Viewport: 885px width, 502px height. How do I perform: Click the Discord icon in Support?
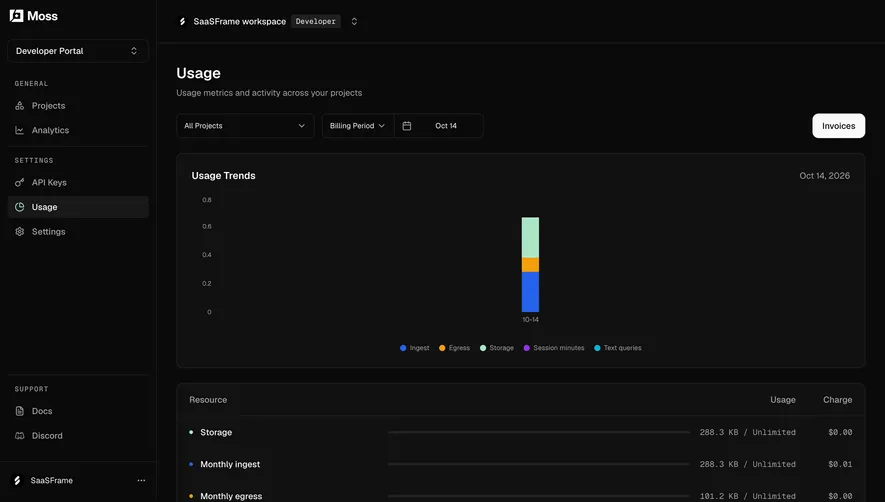pos(20,435)
